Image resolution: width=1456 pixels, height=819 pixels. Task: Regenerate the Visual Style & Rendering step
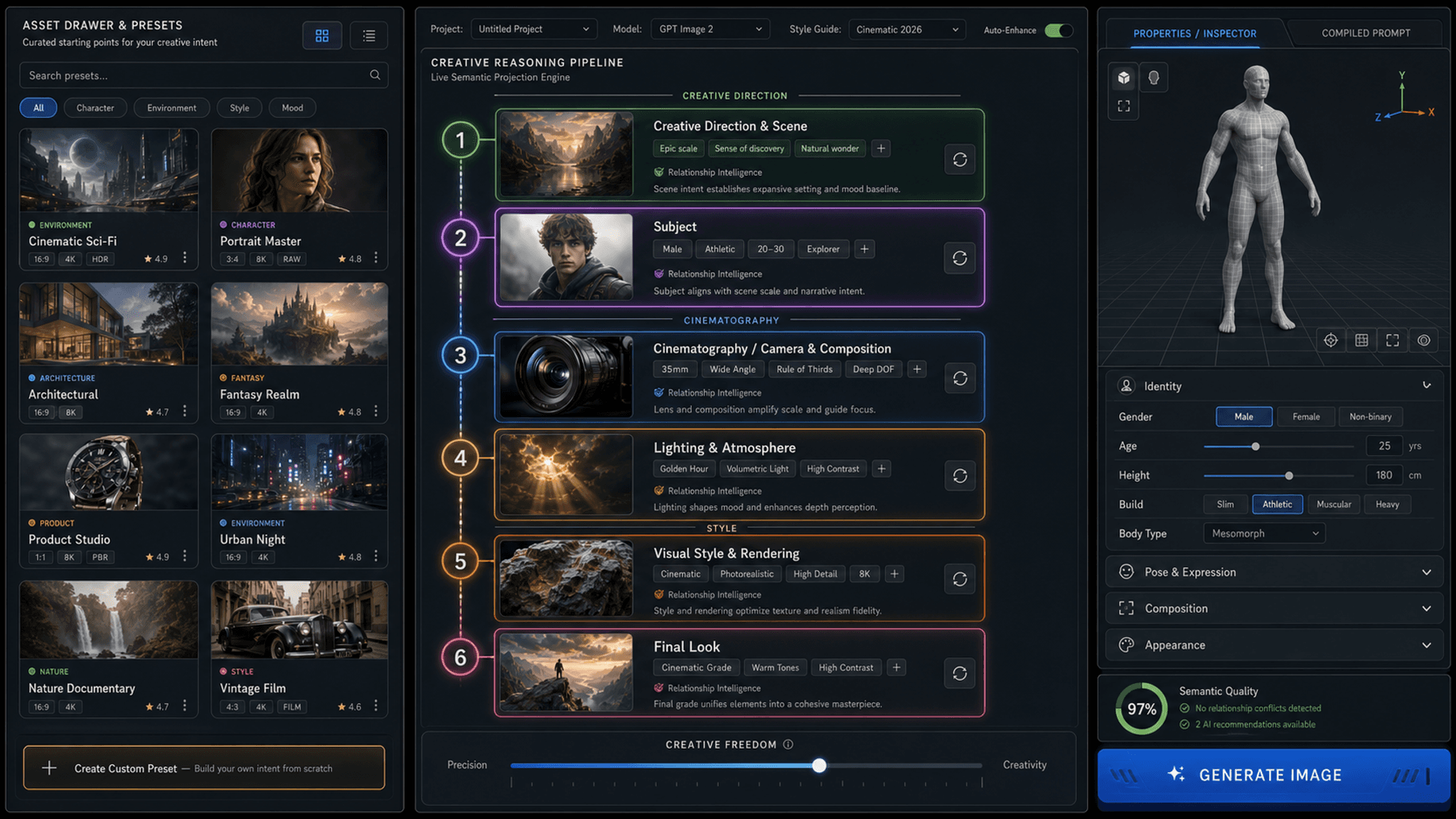960,579
